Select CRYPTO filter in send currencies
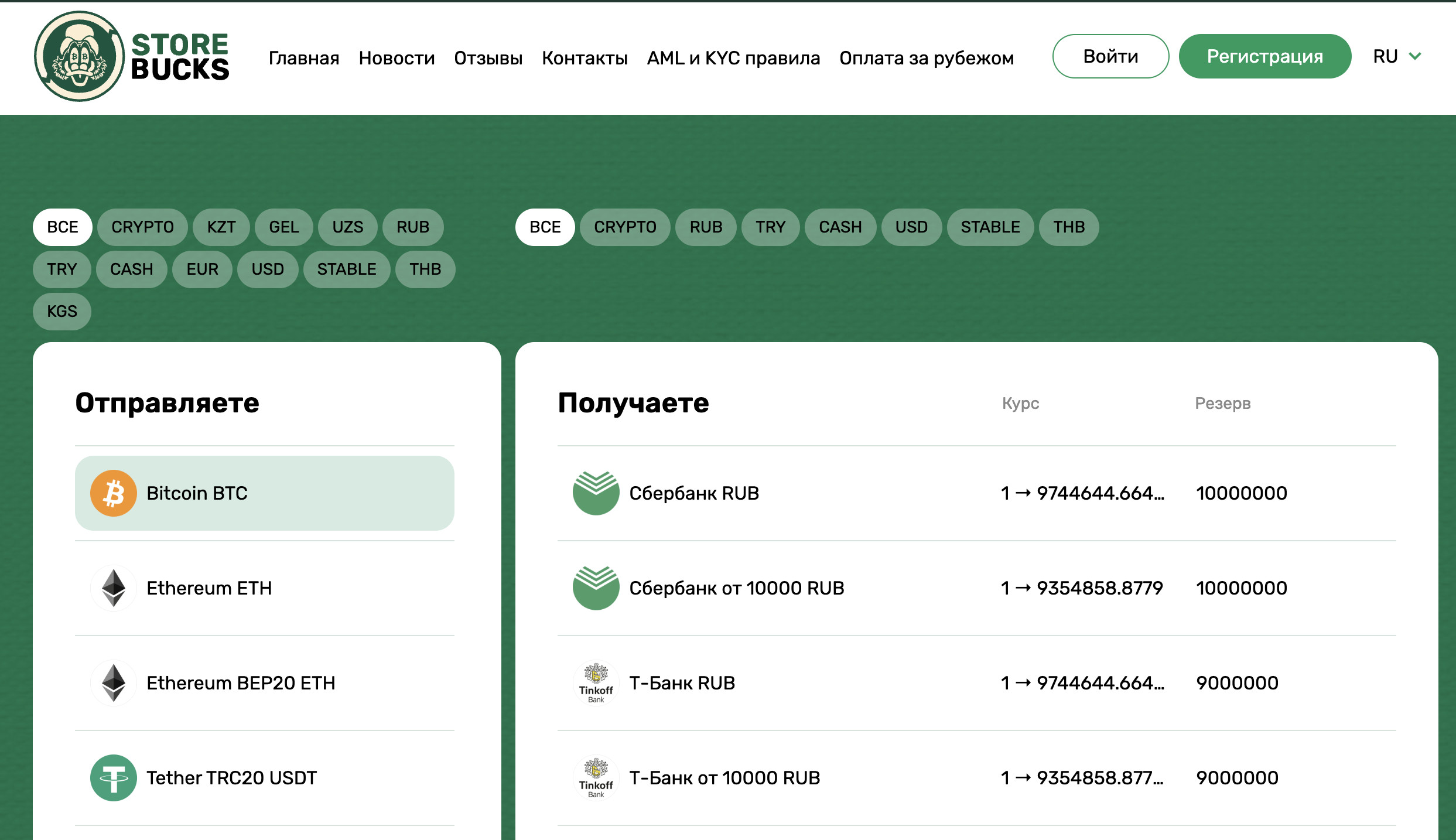This screenshot has width=1456, height=840. click(x=142, y=227)
